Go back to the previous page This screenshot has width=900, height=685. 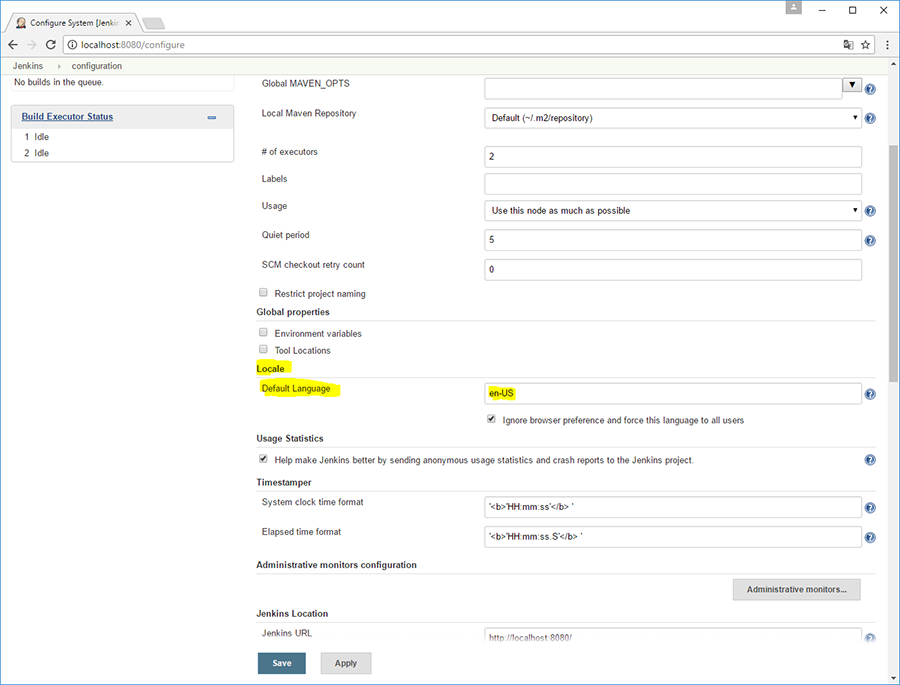pos(13,45)
